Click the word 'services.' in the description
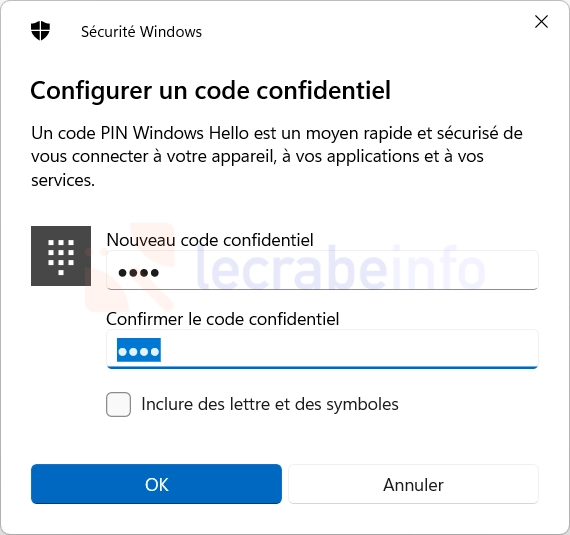Screen dimensions: 570x535 tap(63, 180)
